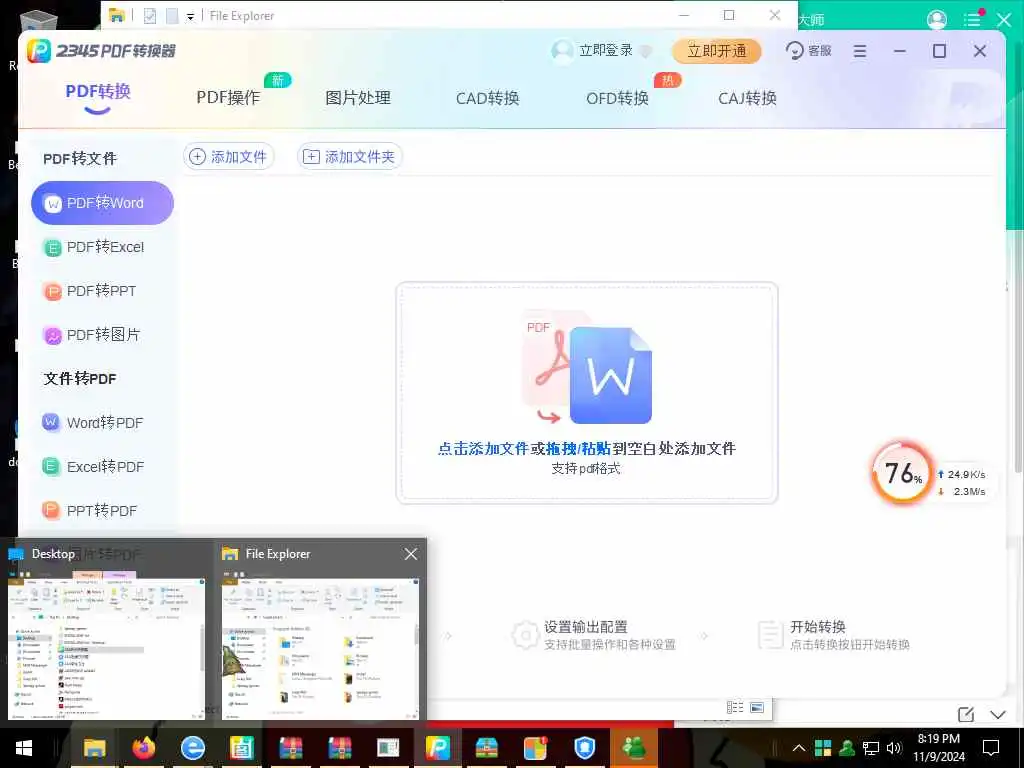Click the user avatar icon beside 立即登录
1024x768 pixels.
coord(562,51)
